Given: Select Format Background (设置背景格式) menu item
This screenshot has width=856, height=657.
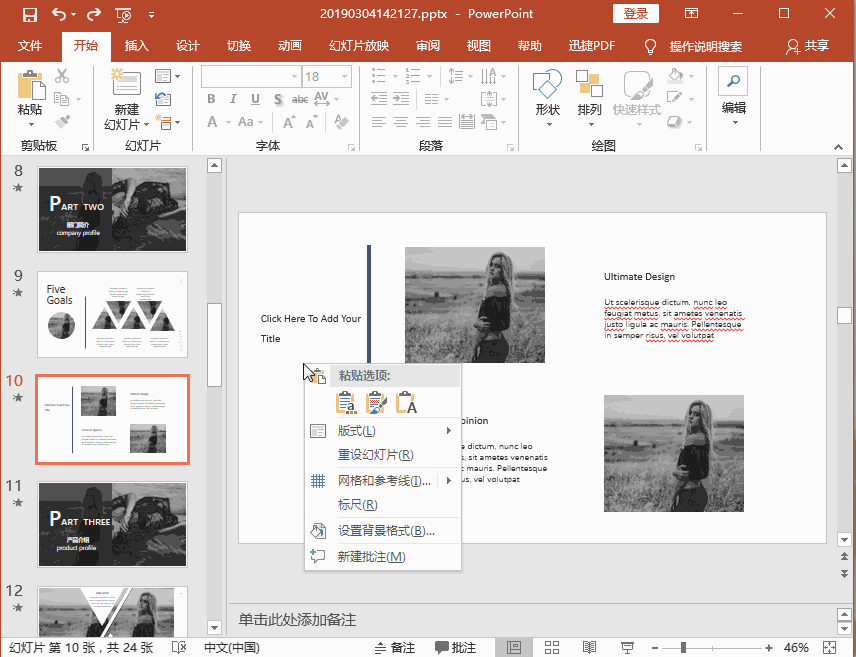Looking at the screenshot, I should click(x=385, y=530).
